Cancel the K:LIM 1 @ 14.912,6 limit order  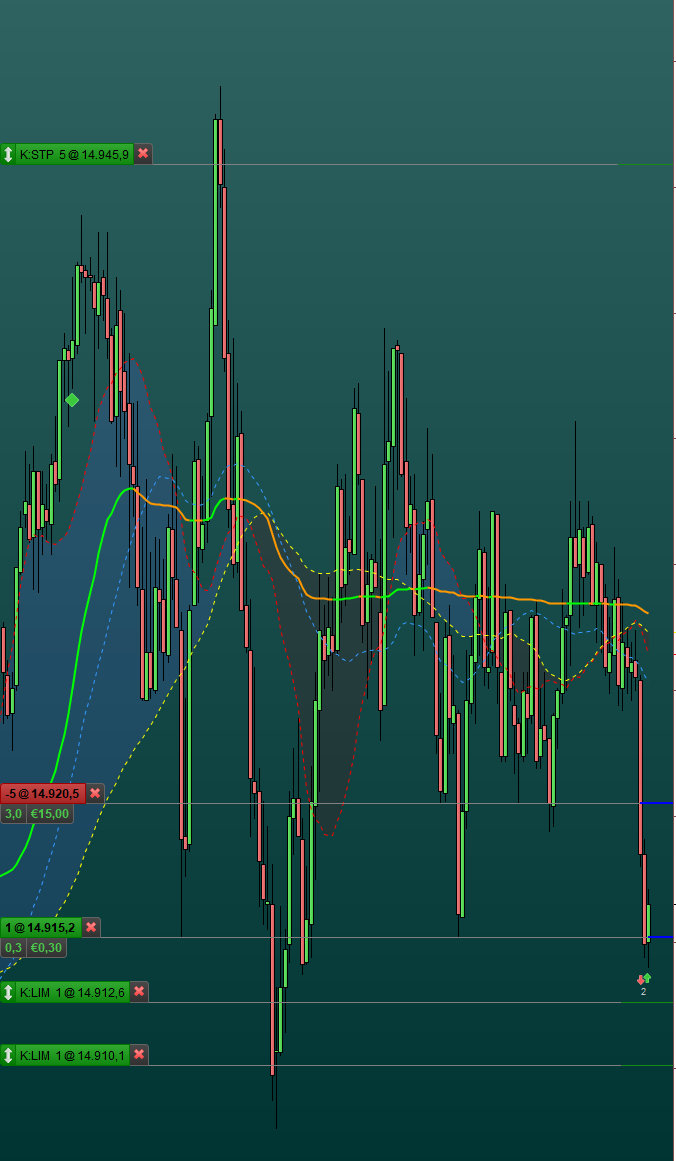139,991
